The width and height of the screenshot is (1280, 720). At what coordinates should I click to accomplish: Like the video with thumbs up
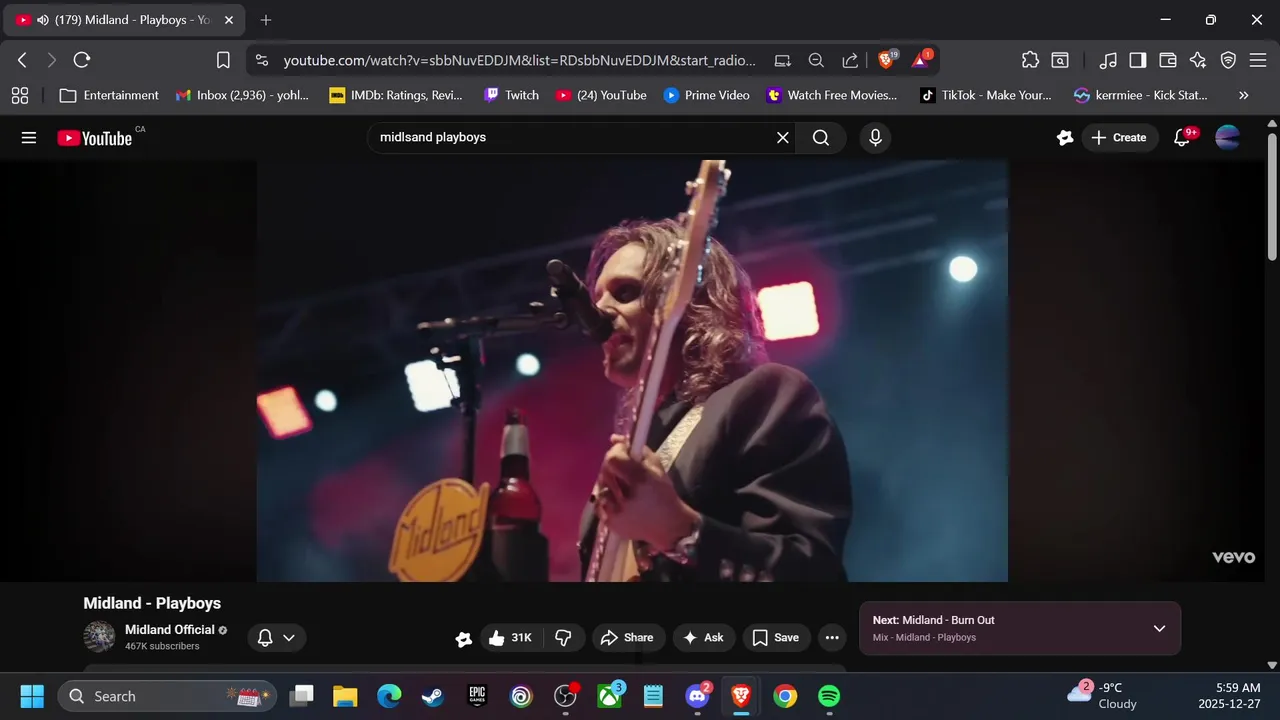[510, 637]
